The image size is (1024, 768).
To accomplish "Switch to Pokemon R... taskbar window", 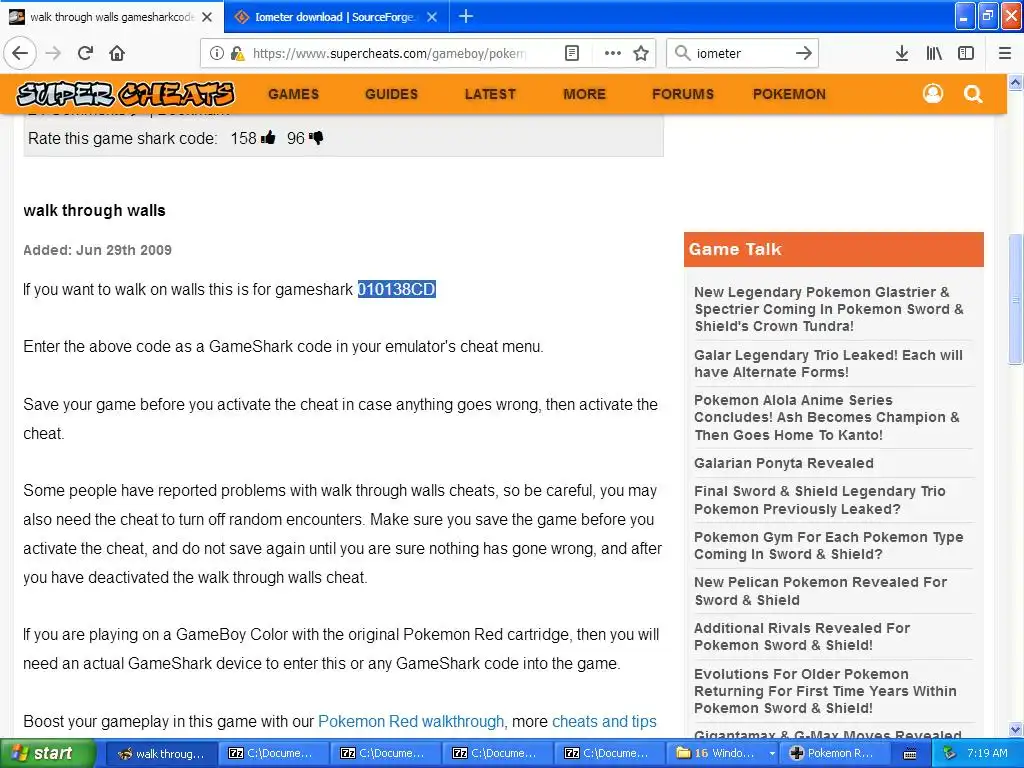I will tap(835, 753).
